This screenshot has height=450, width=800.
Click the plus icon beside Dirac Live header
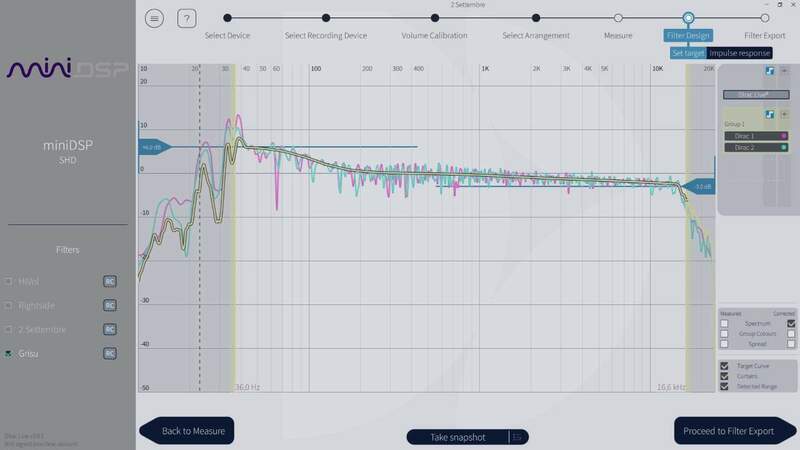click(x=784, y=72)
